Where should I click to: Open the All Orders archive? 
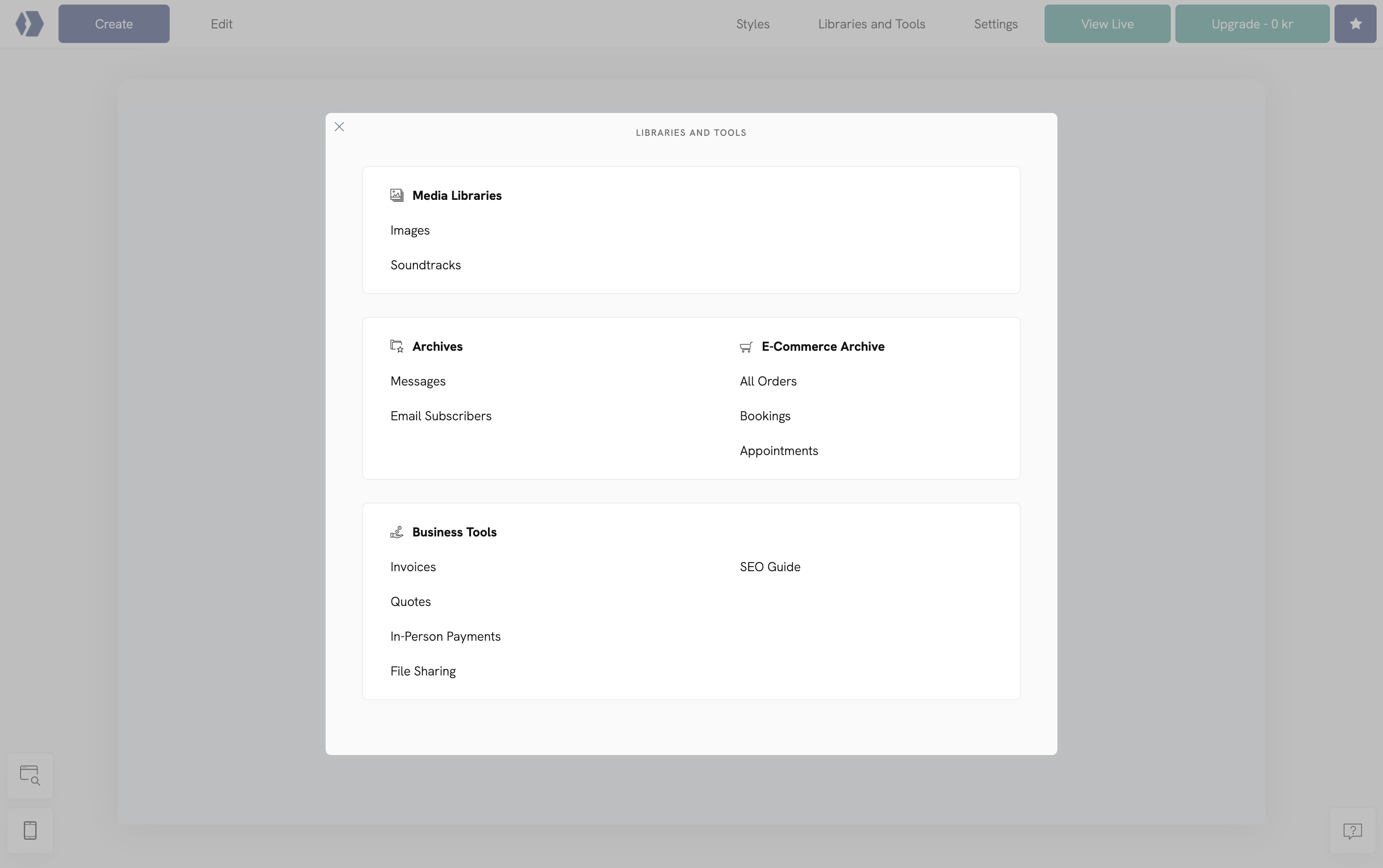point(767,381)
